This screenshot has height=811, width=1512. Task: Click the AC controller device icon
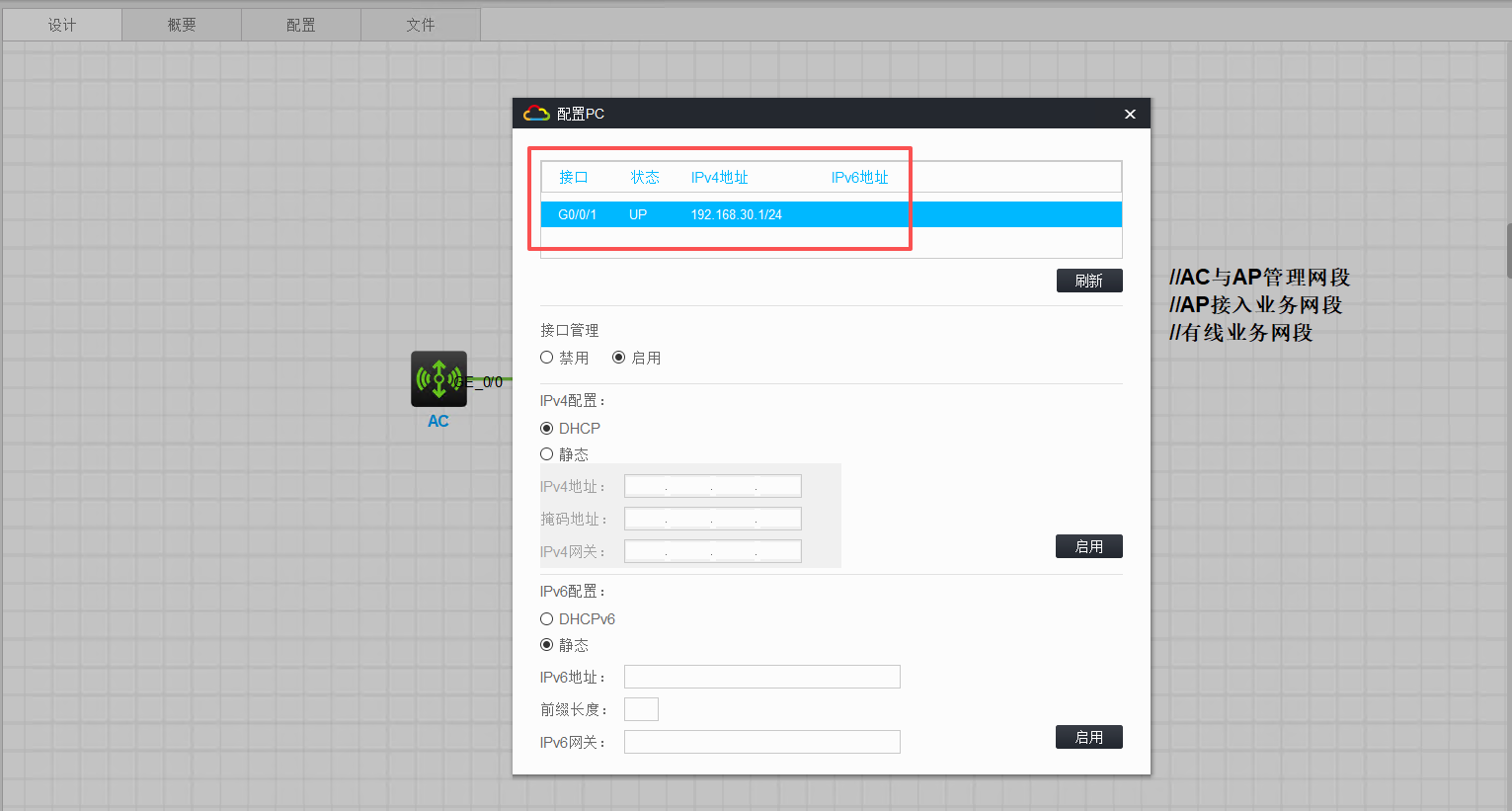coord(438,379)
